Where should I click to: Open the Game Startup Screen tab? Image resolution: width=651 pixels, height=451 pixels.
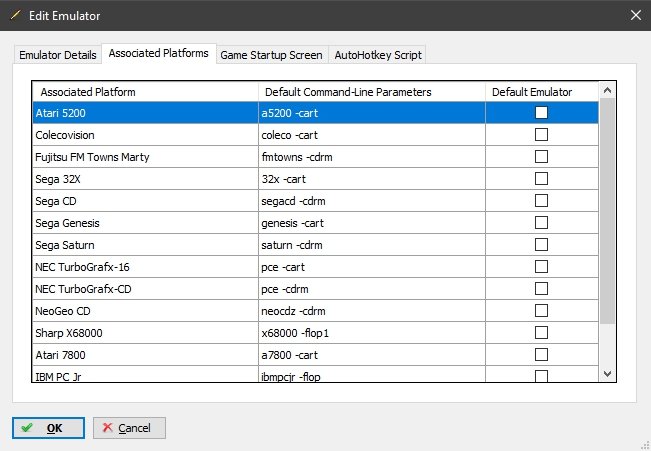pos(272,55)
